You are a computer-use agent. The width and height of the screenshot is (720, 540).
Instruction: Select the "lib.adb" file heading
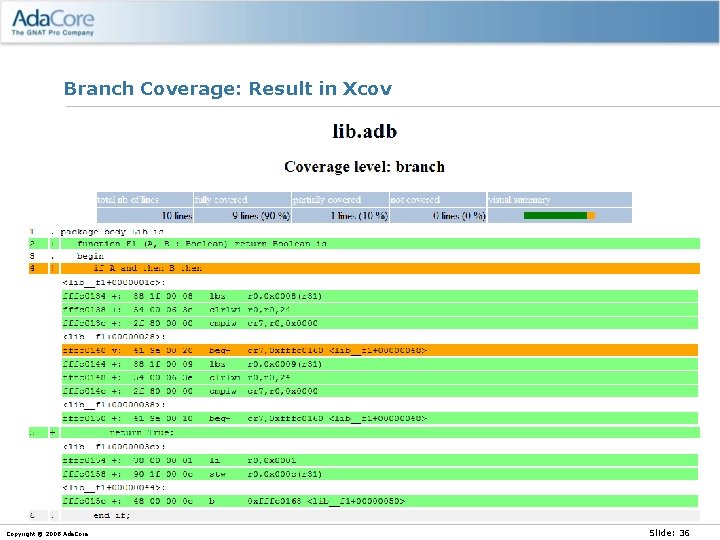(365, 131)
